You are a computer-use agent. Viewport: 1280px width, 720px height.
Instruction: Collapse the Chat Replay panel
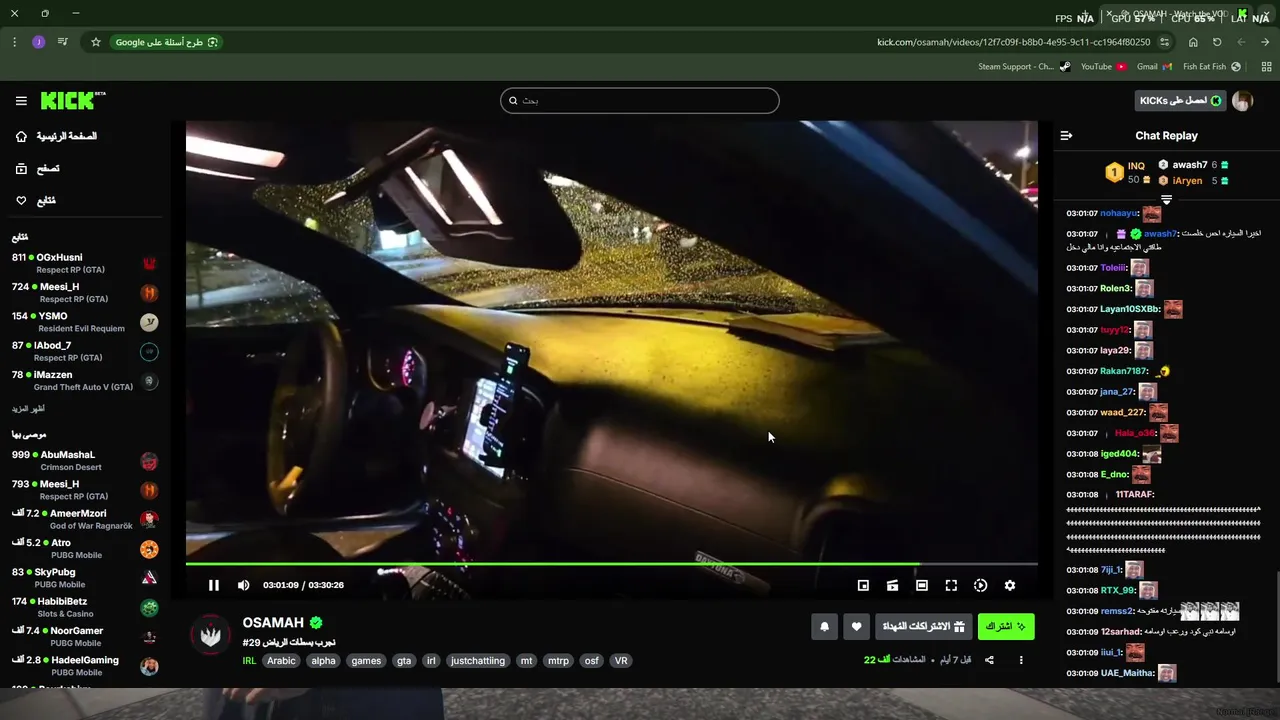pyautogui.click(x=1066, y=135)
